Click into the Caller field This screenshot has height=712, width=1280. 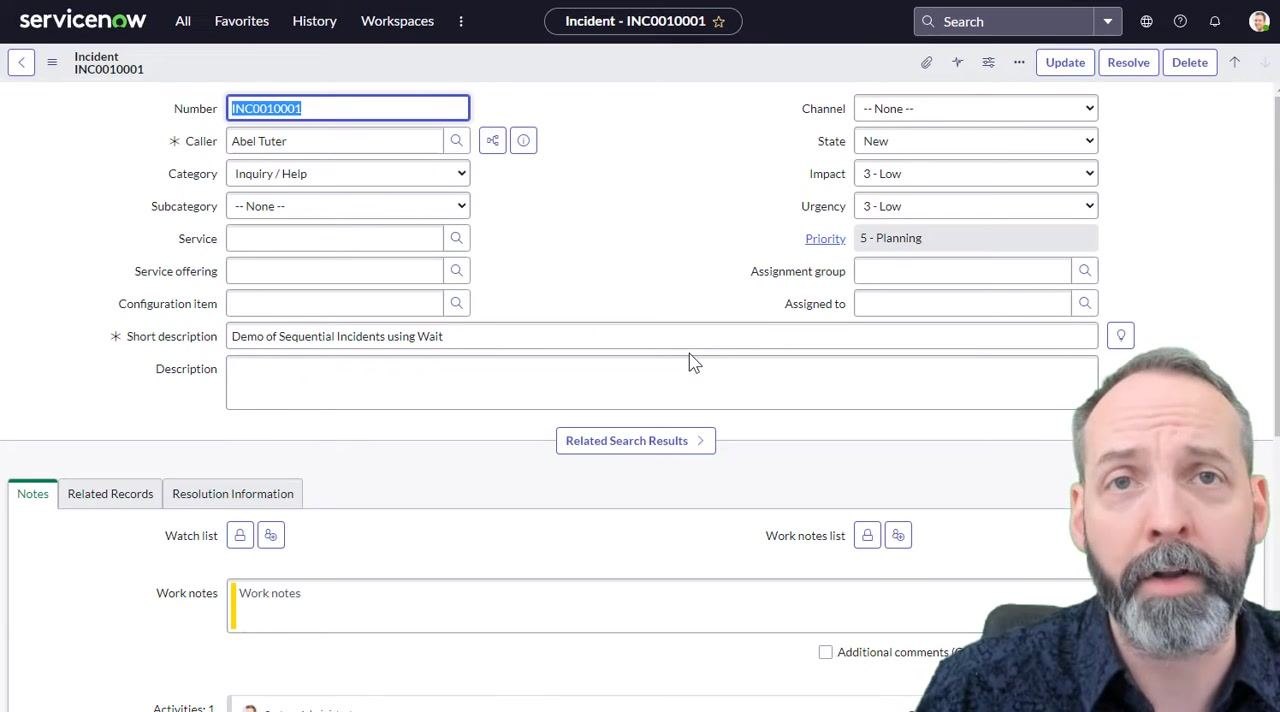tap(335, 141)
